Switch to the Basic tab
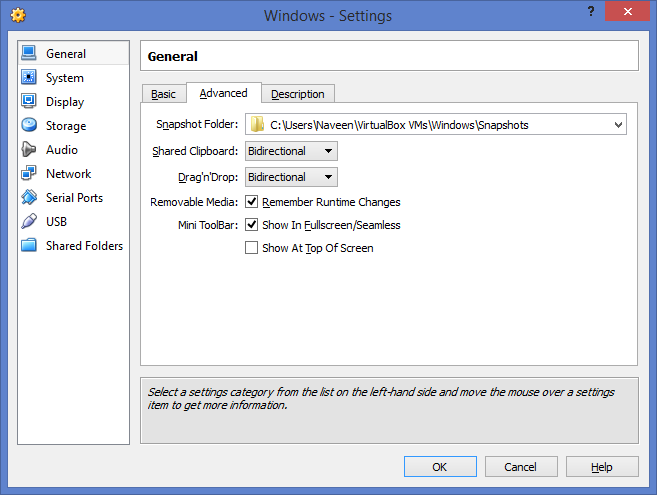Viewport: 657px width, 495px height. (163, 94)
